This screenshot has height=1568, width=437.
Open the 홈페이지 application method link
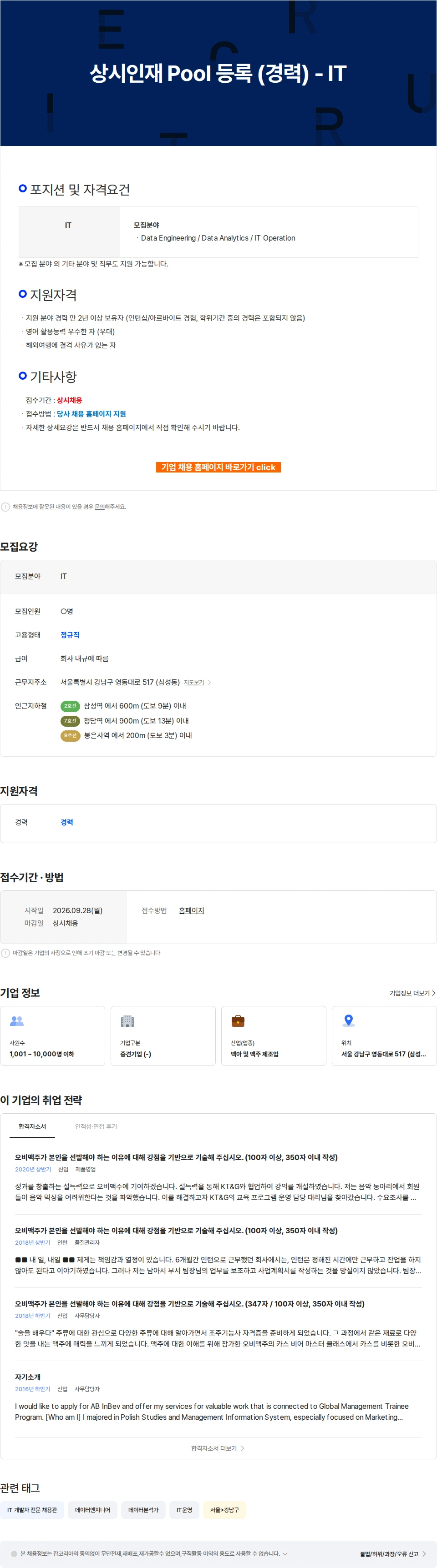[191, 910]
